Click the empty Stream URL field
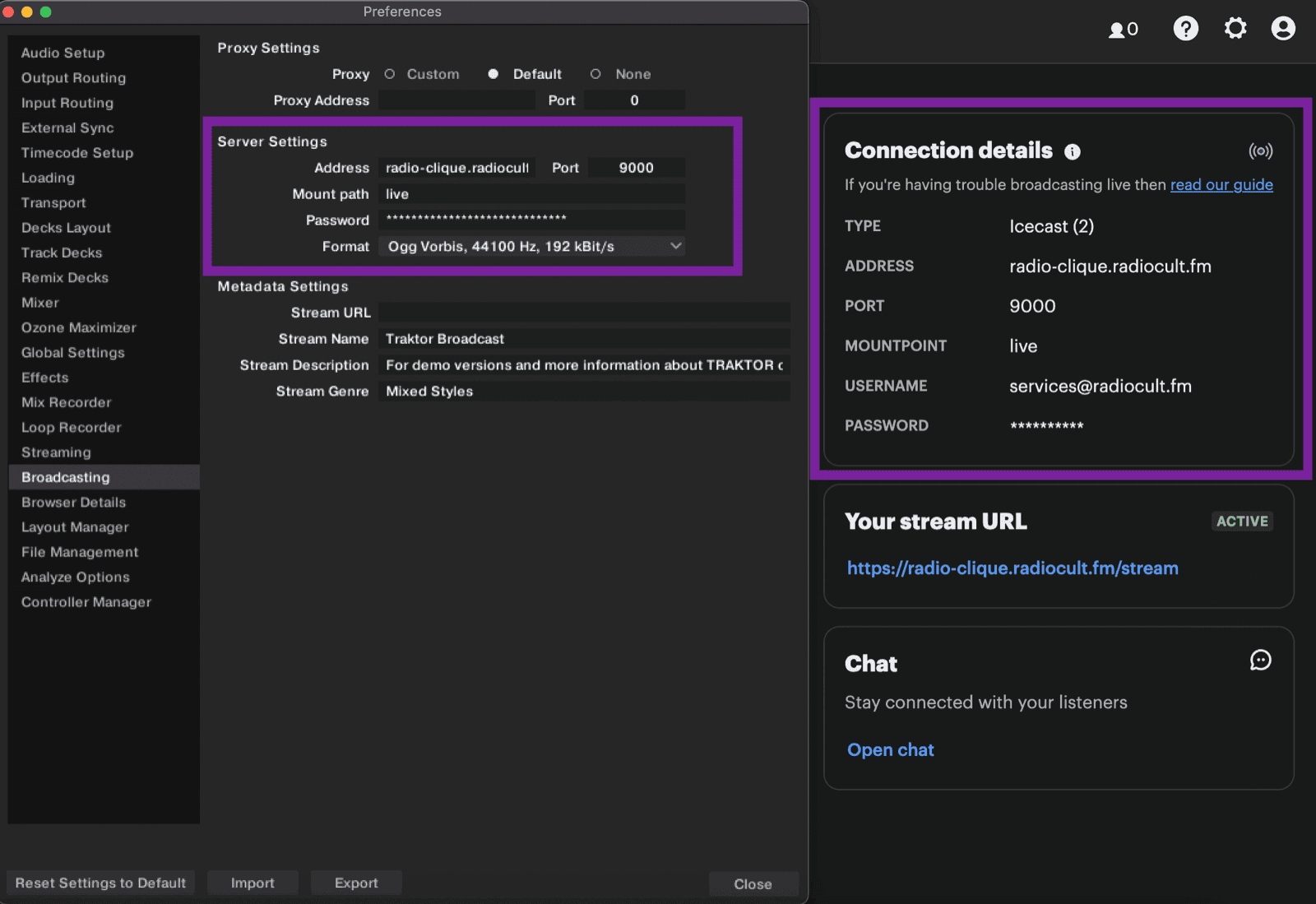1316x904 pixels. click(x=584, y=313)
